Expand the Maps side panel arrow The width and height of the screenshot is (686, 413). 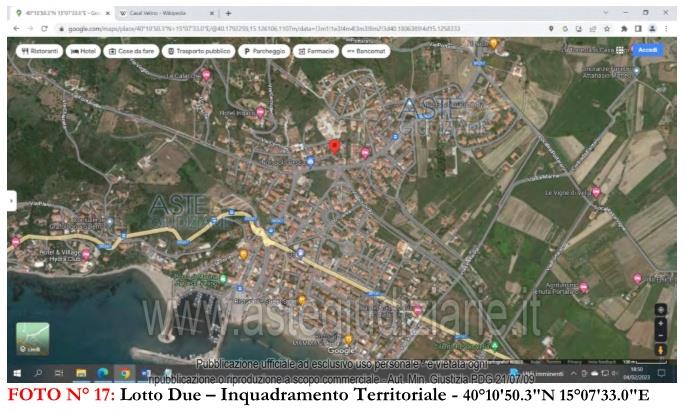[x=12, y=201]
